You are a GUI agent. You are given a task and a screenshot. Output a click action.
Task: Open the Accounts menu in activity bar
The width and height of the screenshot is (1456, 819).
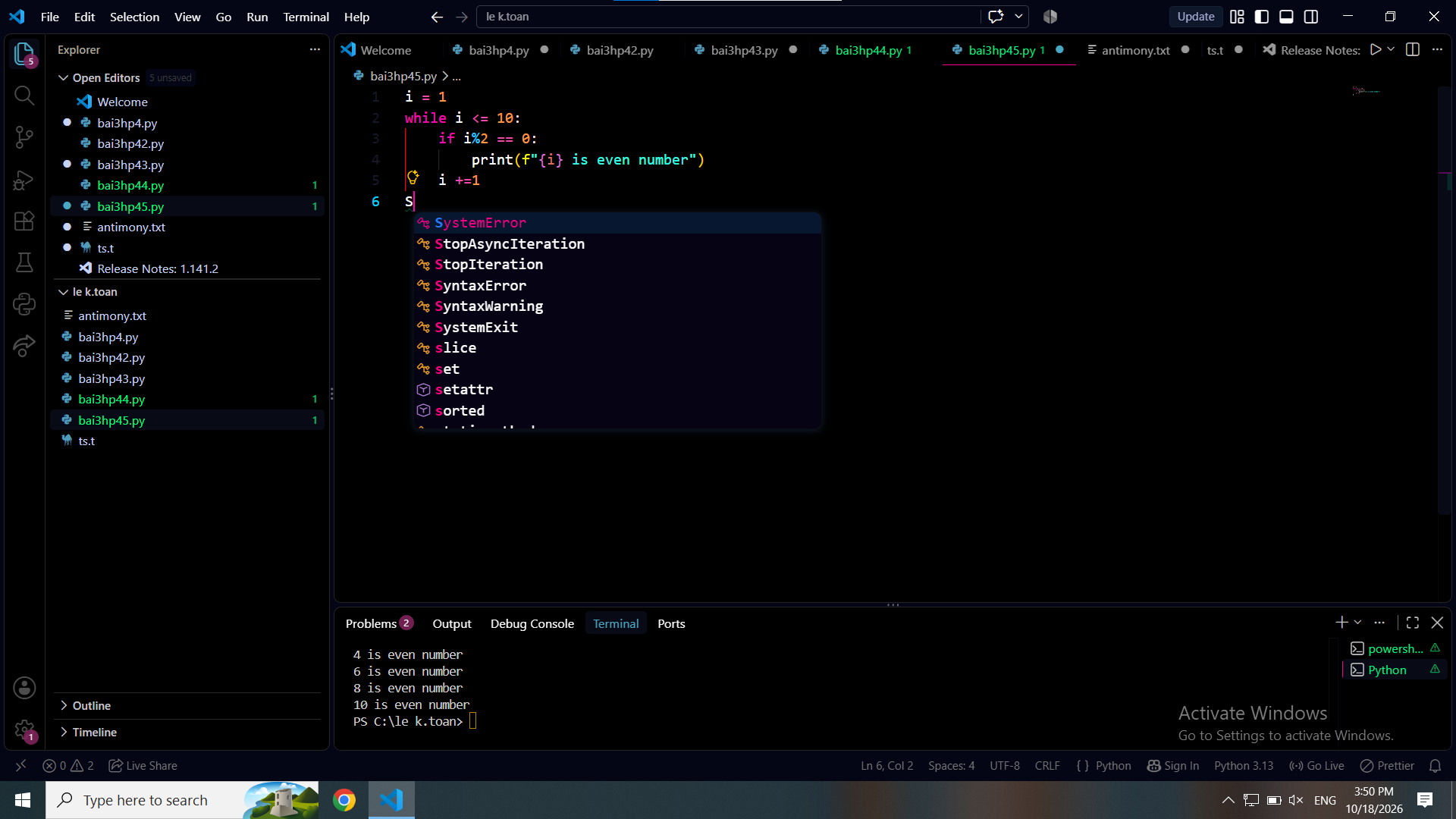(24, 688)
